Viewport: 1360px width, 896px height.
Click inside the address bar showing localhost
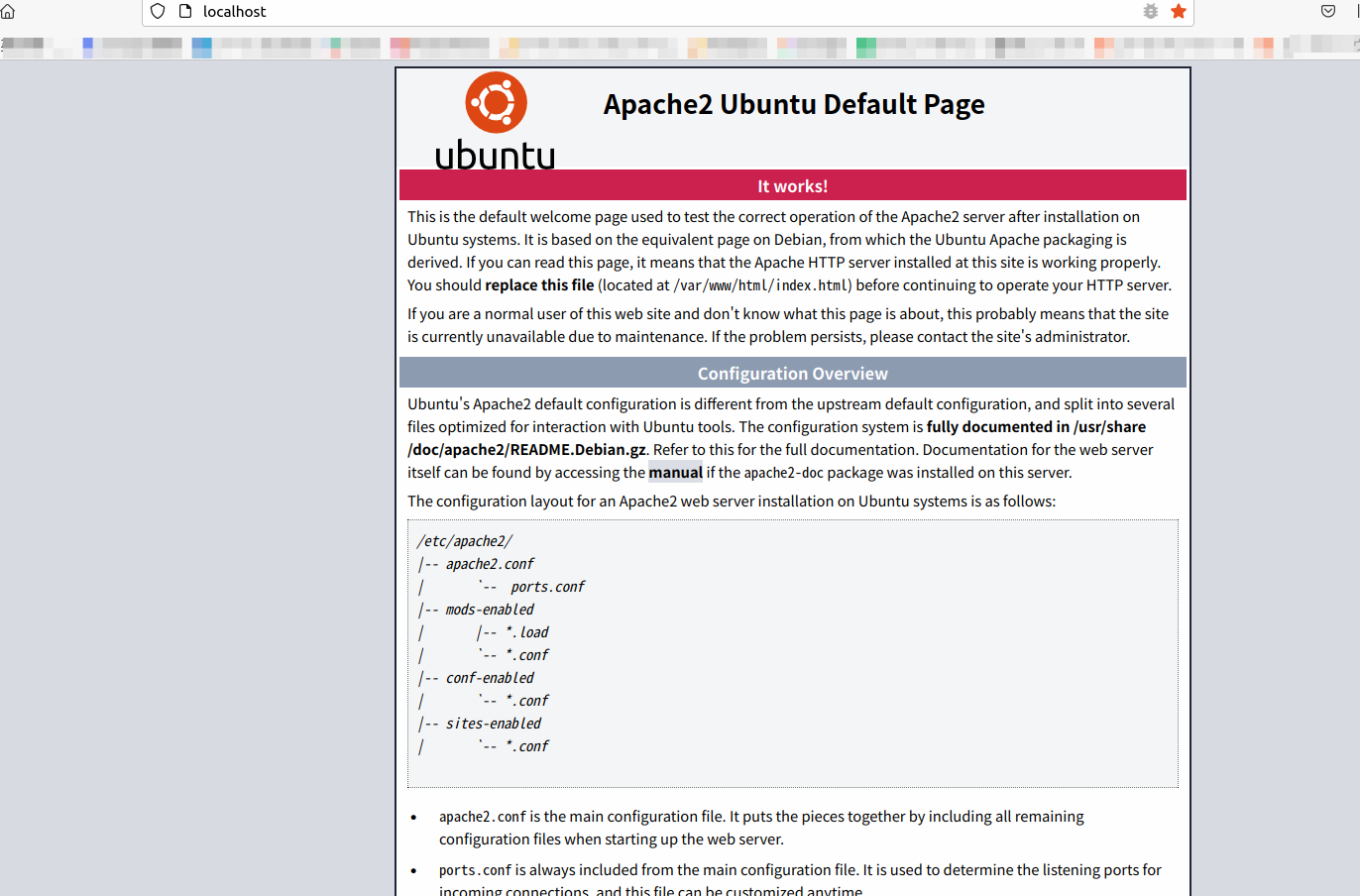[397, 11]
